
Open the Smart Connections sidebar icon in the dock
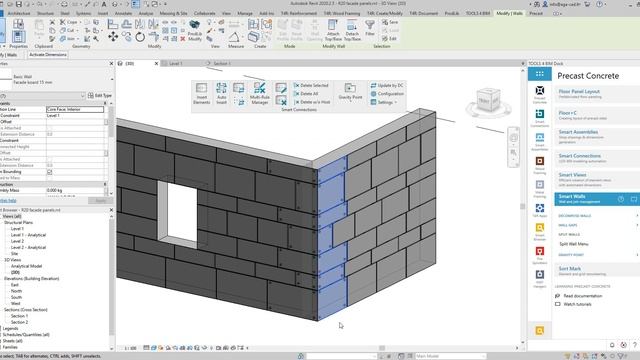540,118
